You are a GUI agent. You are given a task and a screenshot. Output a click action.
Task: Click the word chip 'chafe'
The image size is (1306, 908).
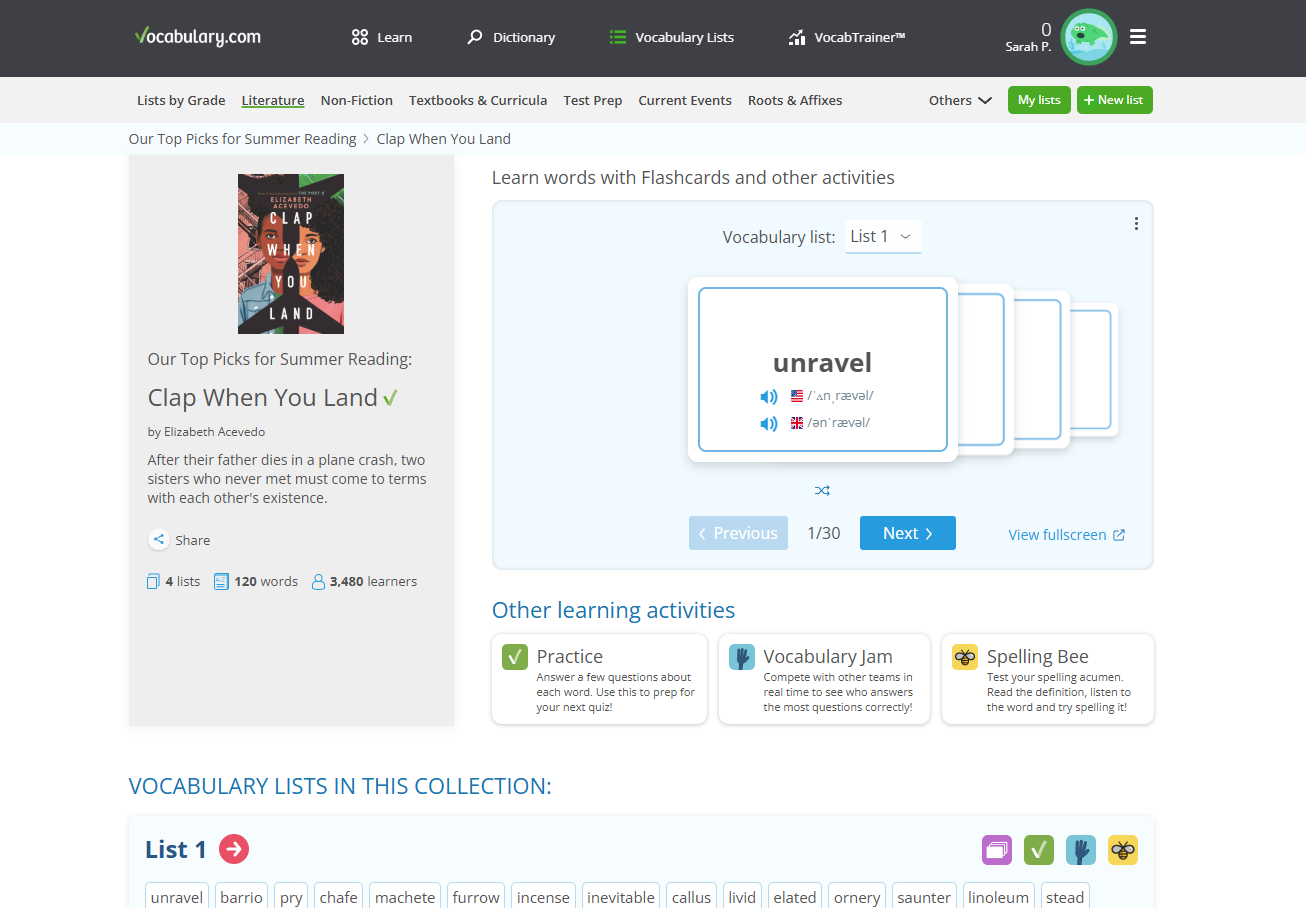pyautogui.click(x=339, y=896)
